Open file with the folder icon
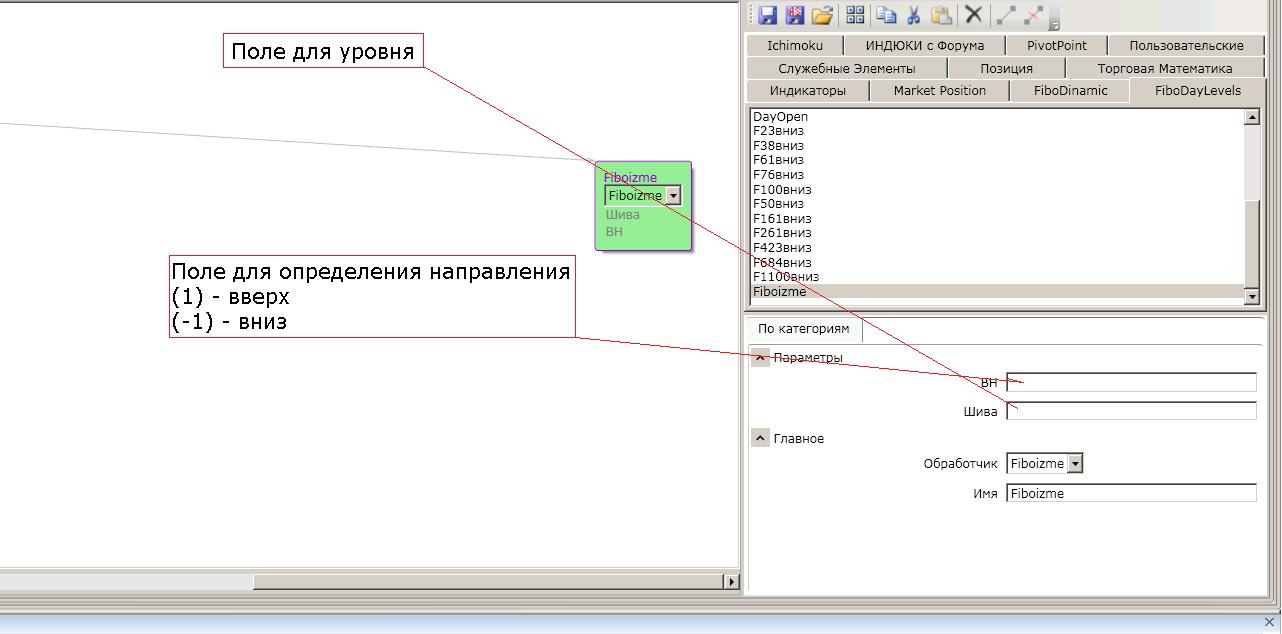1282x634 pixels. pyautogui.click(x=822, y=15)
